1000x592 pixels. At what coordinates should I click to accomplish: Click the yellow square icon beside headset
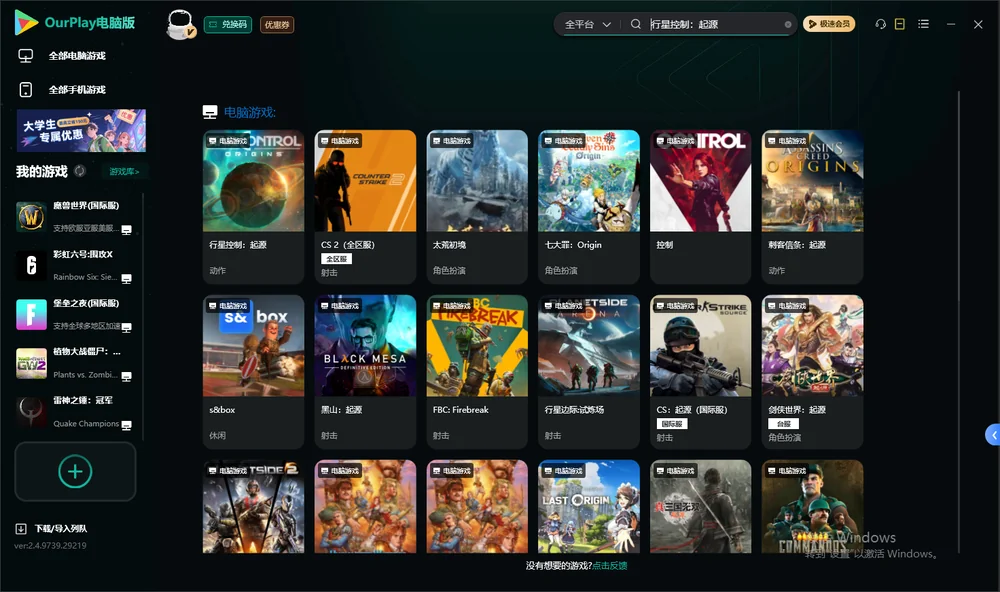tap(900, 24)
